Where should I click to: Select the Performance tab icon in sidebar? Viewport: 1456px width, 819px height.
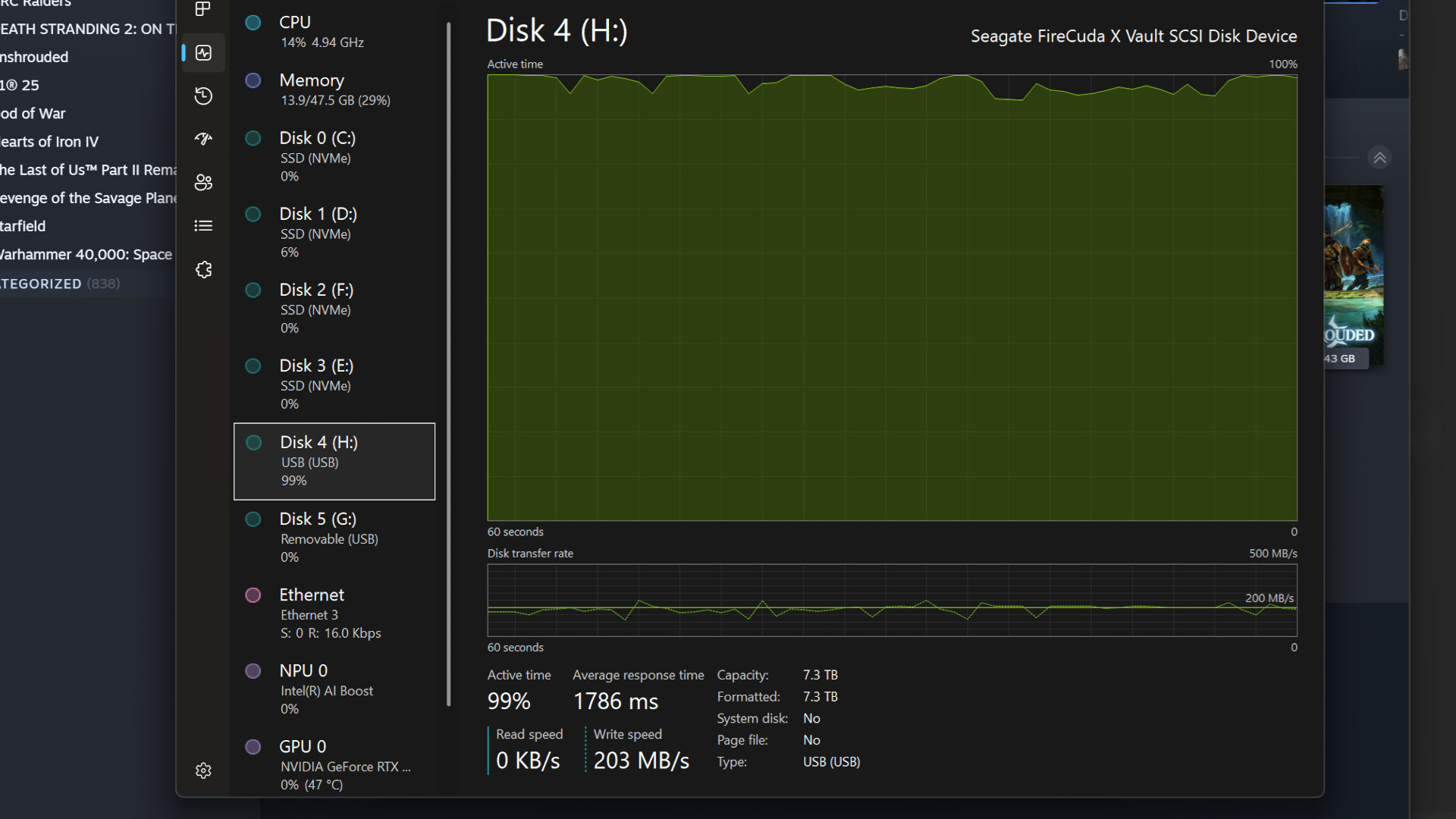[202, 52]
